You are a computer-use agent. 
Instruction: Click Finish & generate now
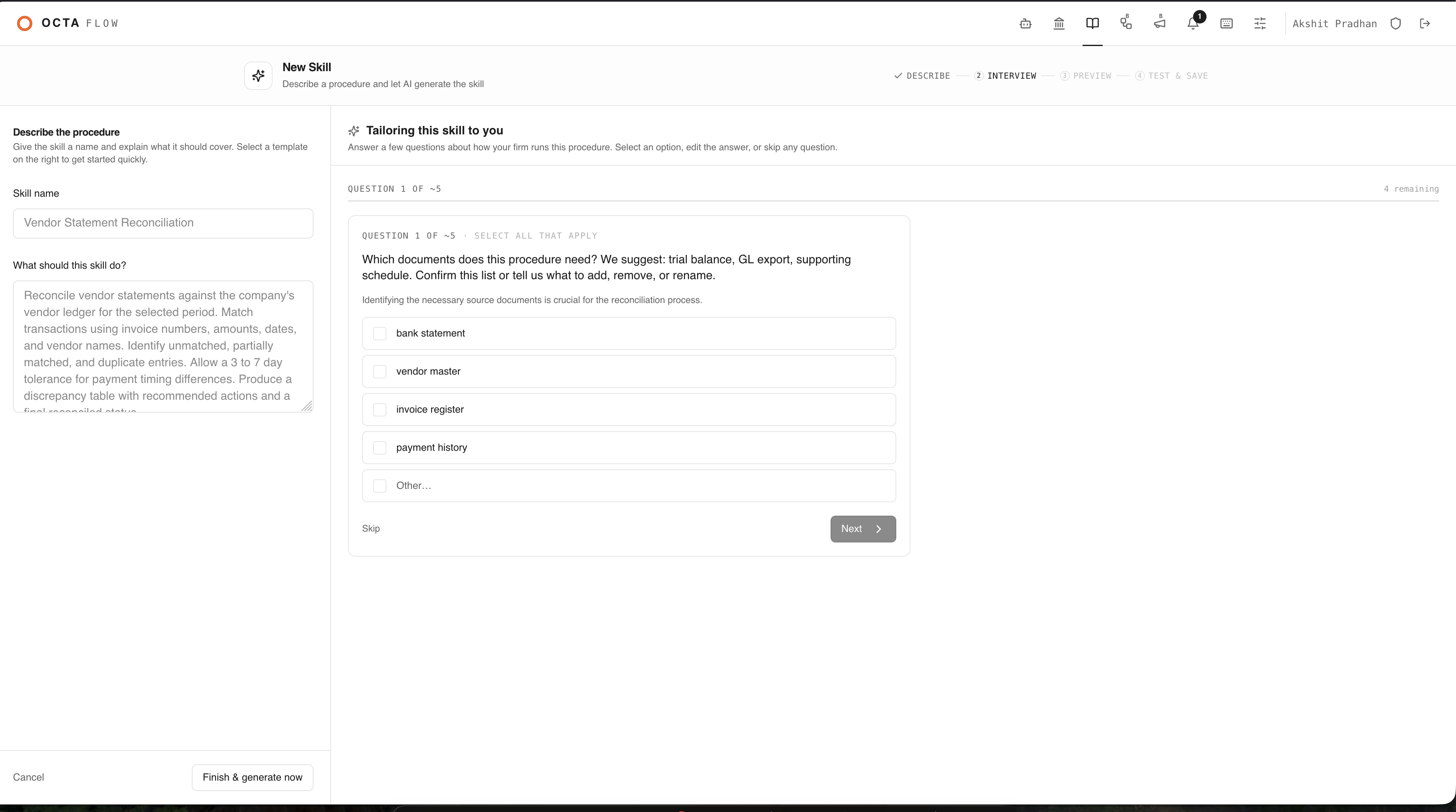253,778
